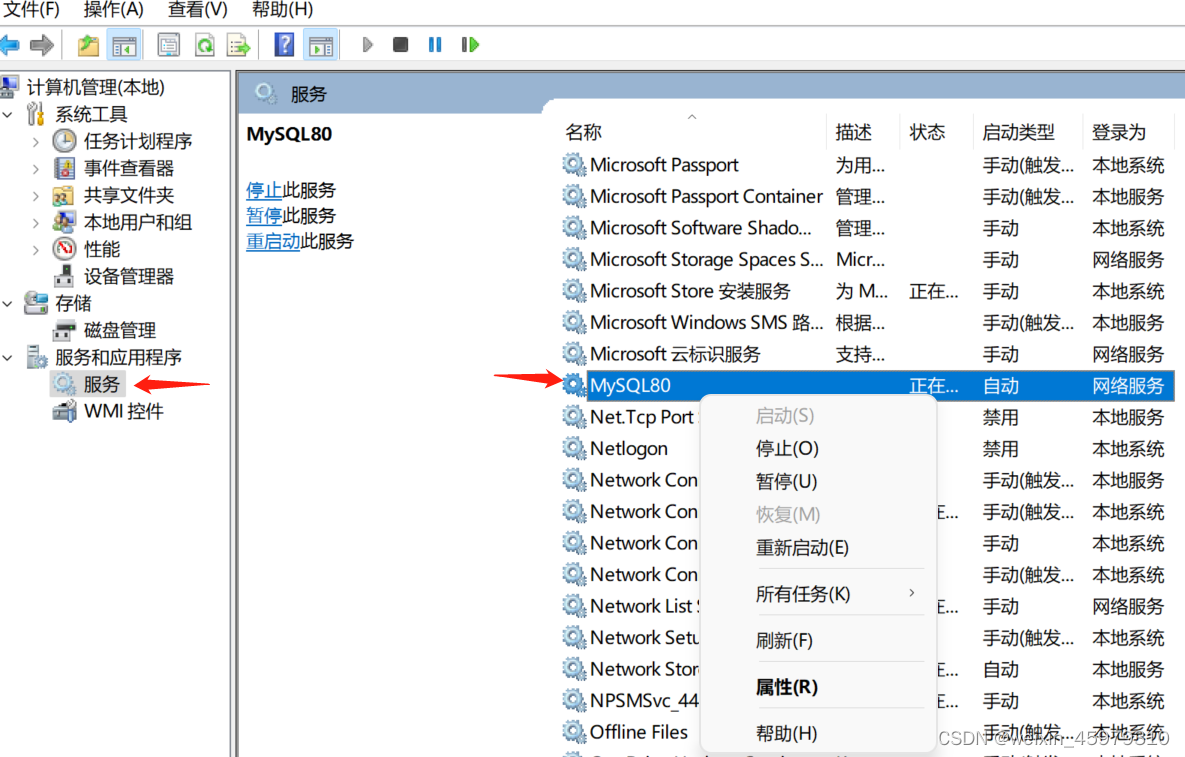The height and width of the screenshot is (757, 1185).
Task: Sort by Startup Type (启动类型) column header
Action: coord(1027,132)
